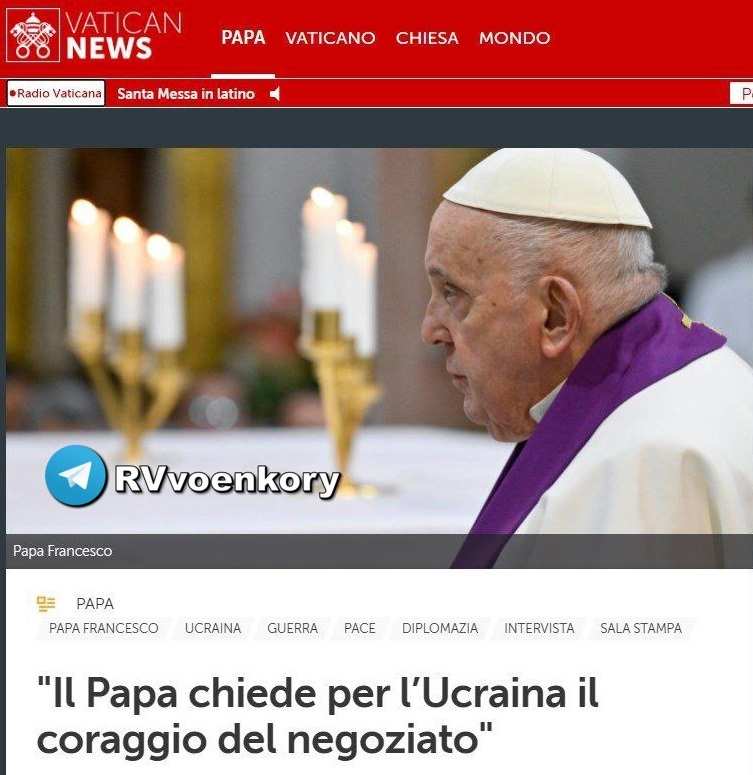Click the Vatican News wordmark text
This screenshot has width=753, height=775.
[x=124, y=35]
